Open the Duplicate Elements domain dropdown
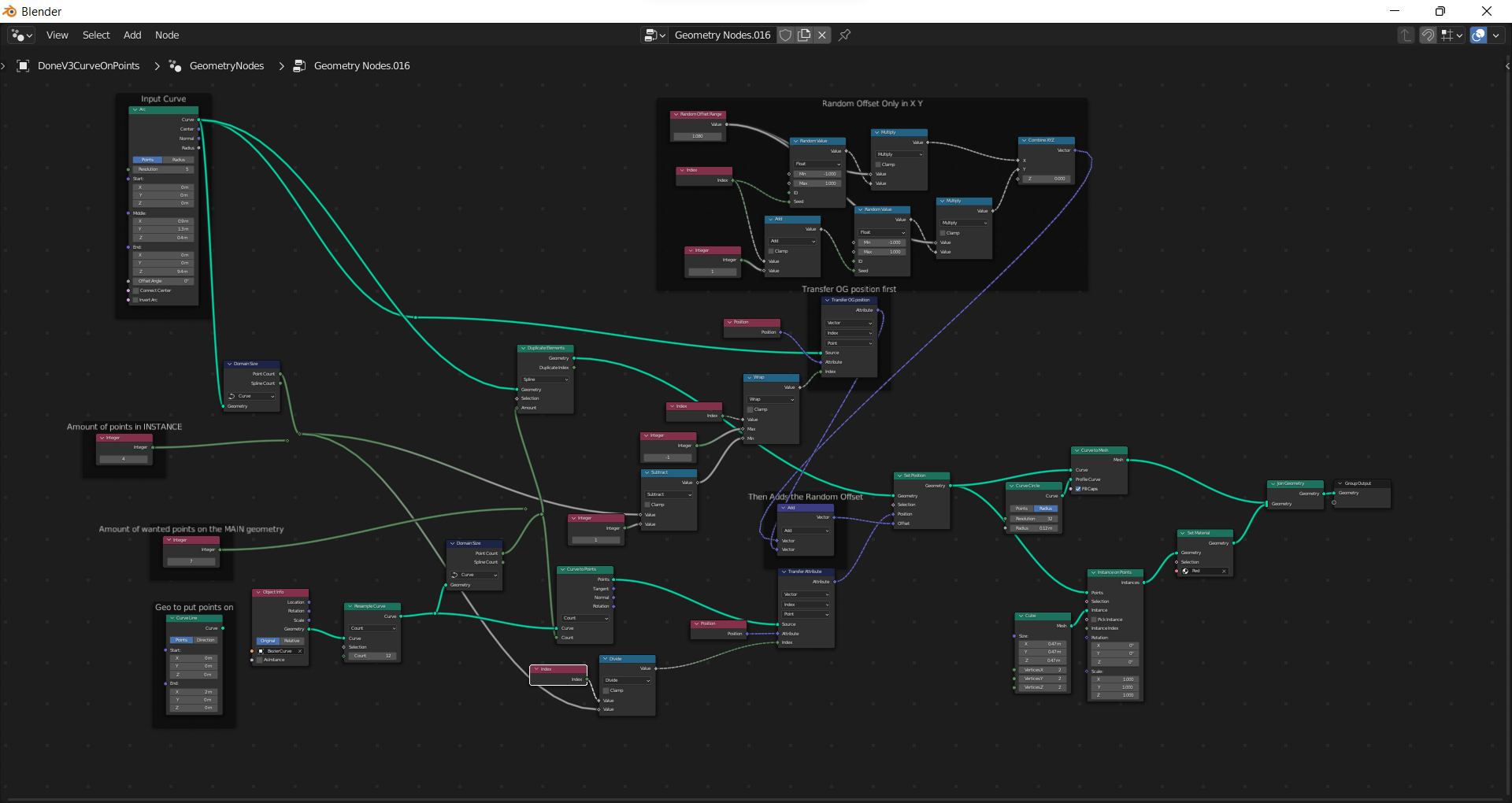This screenshot has height=803, width=1512. [546, 379]
